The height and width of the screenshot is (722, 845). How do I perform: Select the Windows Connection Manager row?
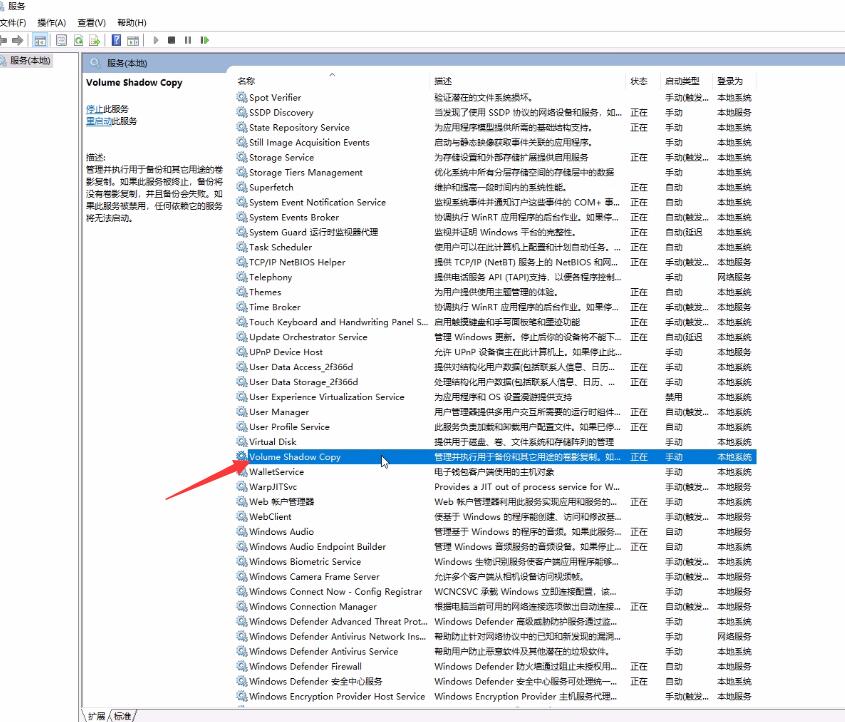point(496,606)
